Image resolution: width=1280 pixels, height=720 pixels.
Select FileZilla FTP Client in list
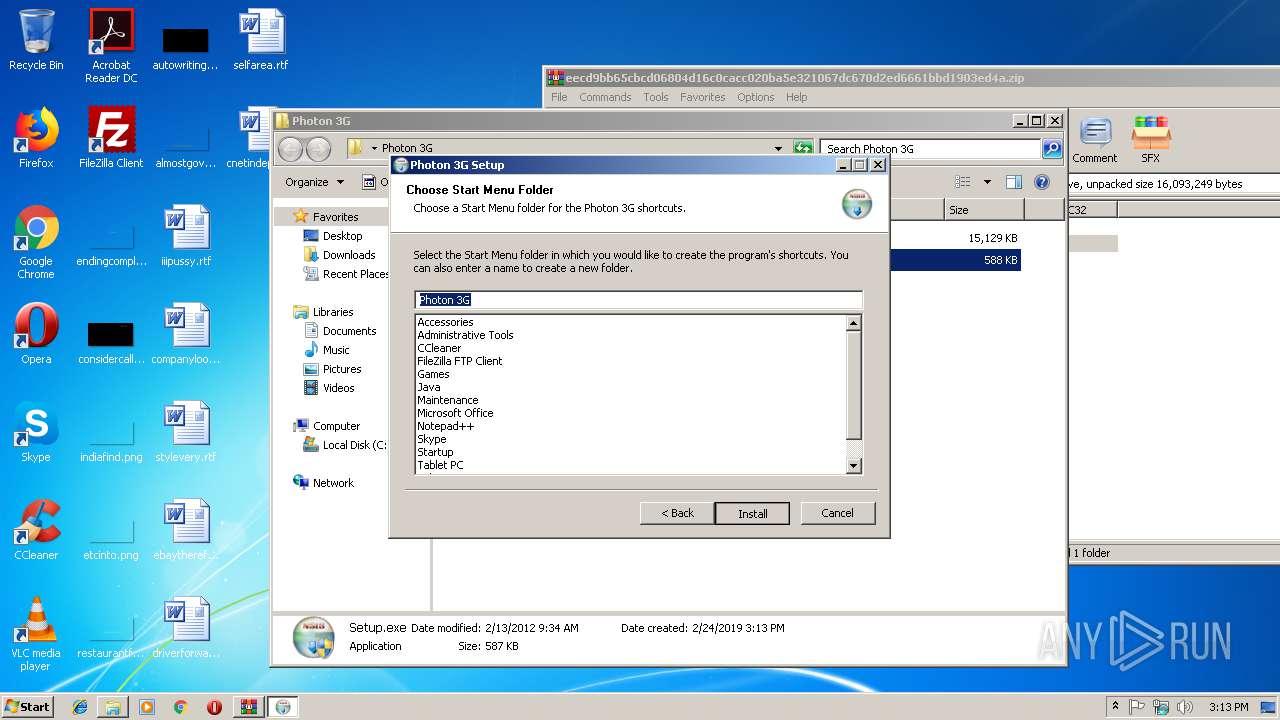pos(460,361)
